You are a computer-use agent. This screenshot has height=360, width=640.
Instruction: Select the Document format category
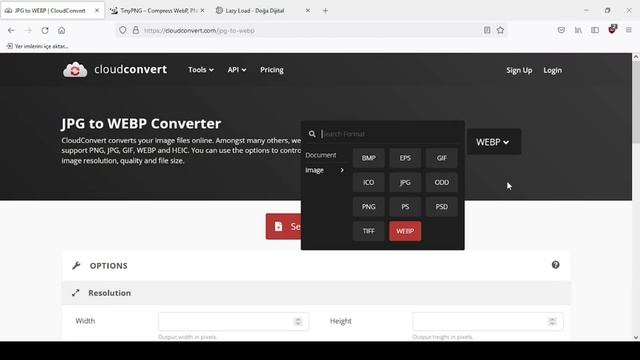321,155
